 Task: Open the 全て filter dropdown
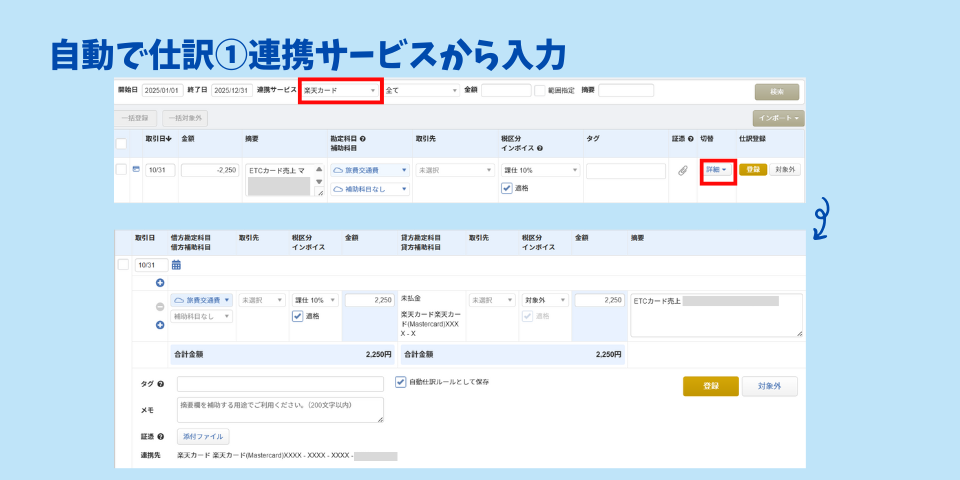point(420,90)
